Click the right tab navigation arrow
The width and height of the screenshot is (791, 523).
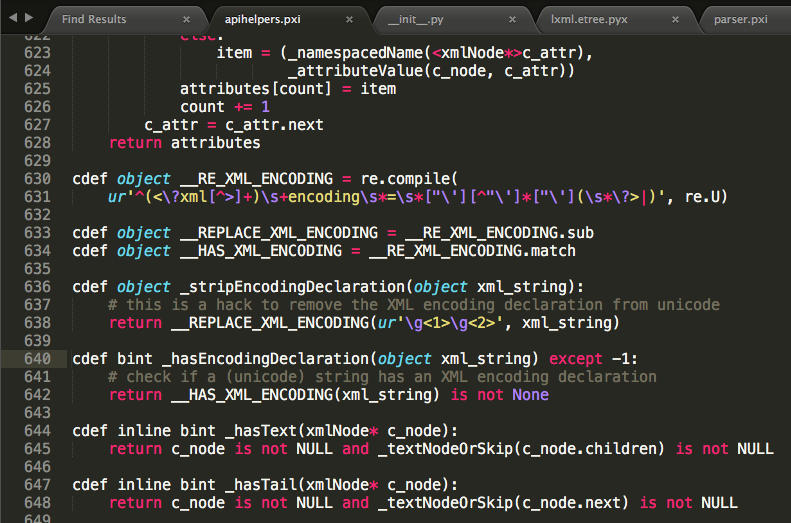[x=29, y=18]
